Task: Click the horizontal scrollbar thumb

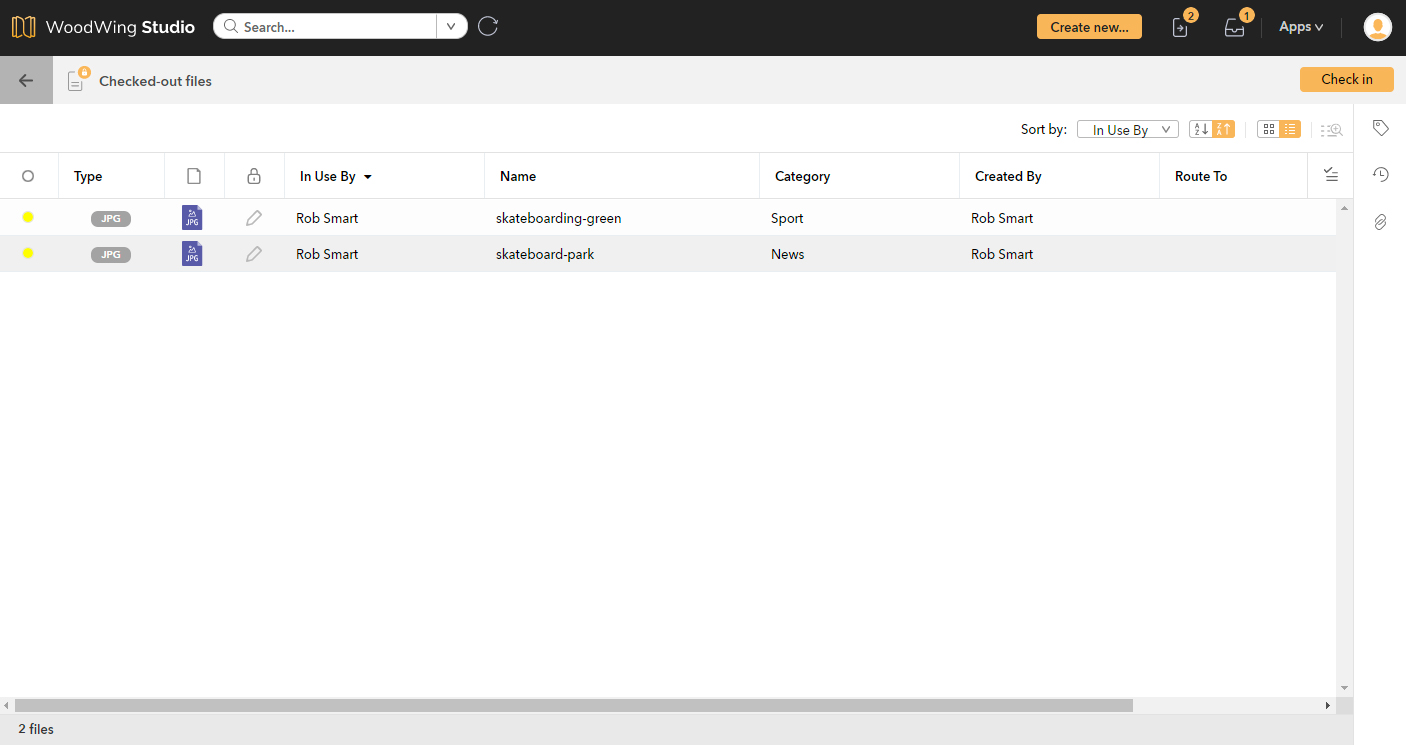Action: click(x=574, y=705)
